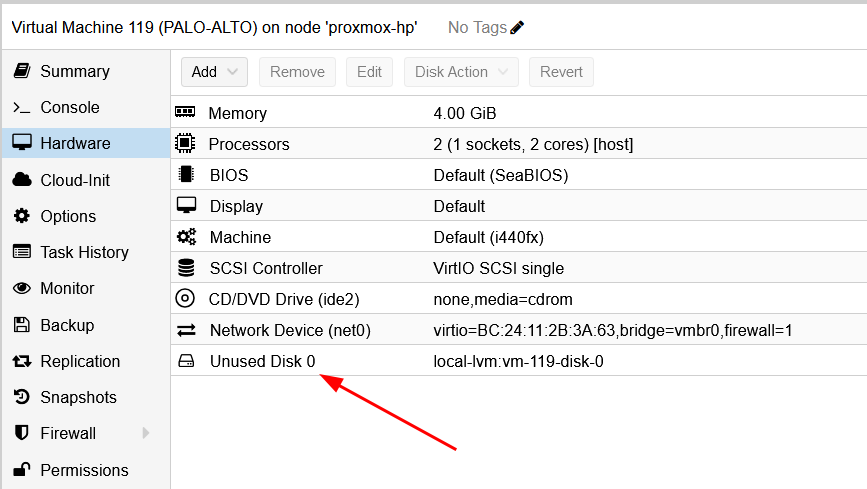Click the Options gear icon
Screen dimensions: 867x489
(x=21, y=216)
